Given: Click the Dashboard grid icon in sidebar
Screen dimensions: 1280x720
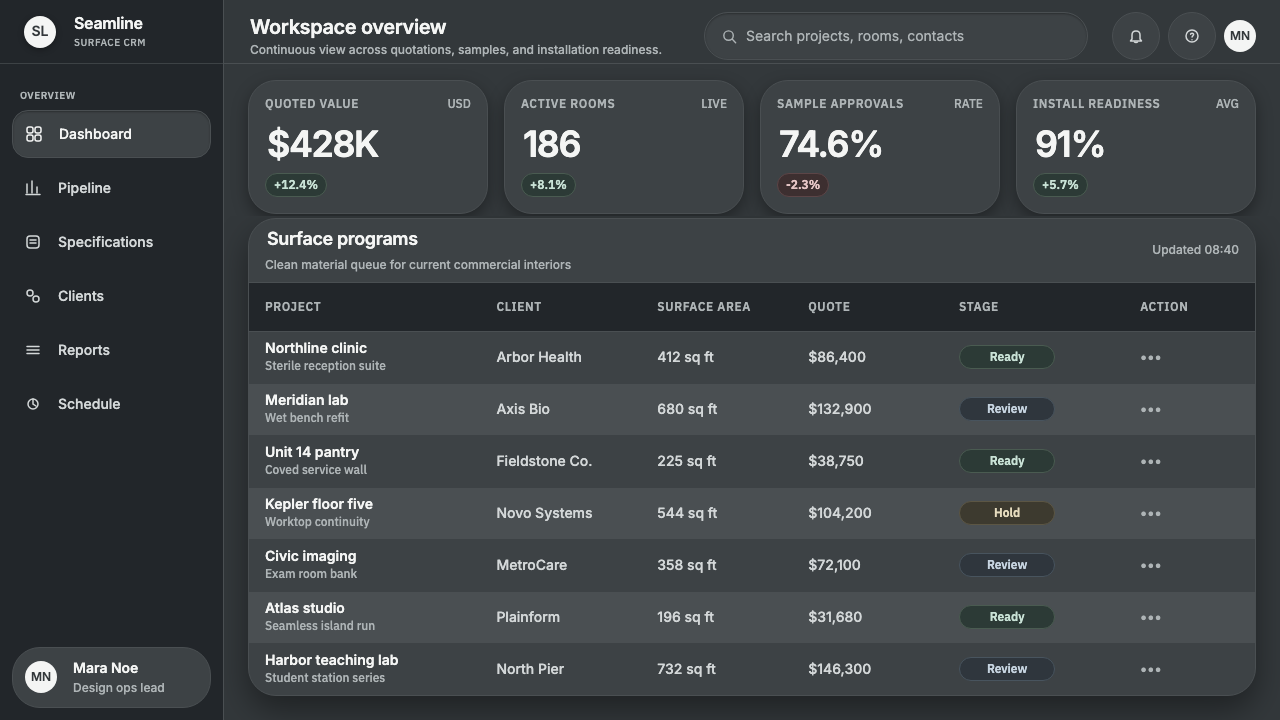Looking at the screenshot, I should (34, 134).
